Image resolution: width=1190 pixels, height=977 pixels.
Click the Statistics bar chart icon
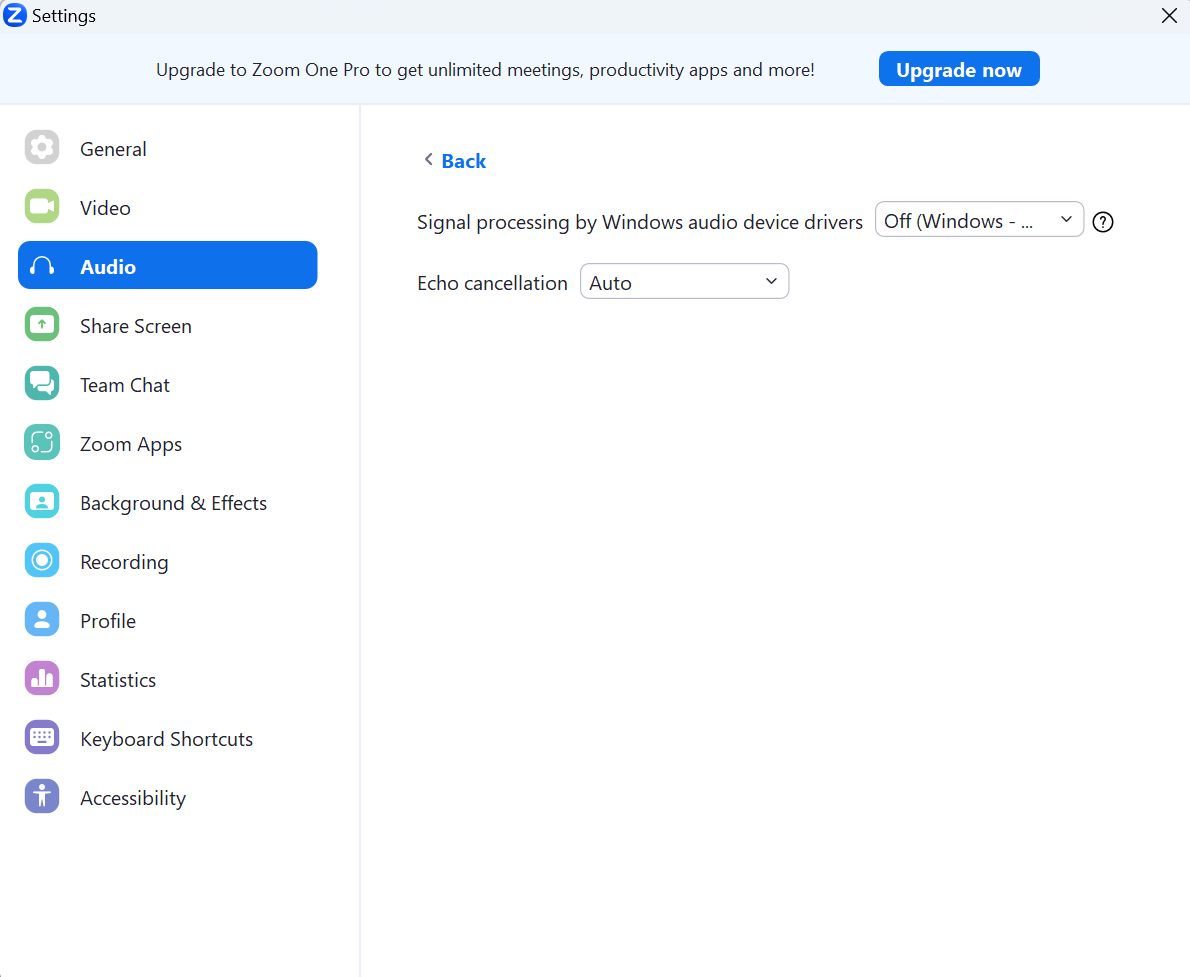[x=42, y=678]
